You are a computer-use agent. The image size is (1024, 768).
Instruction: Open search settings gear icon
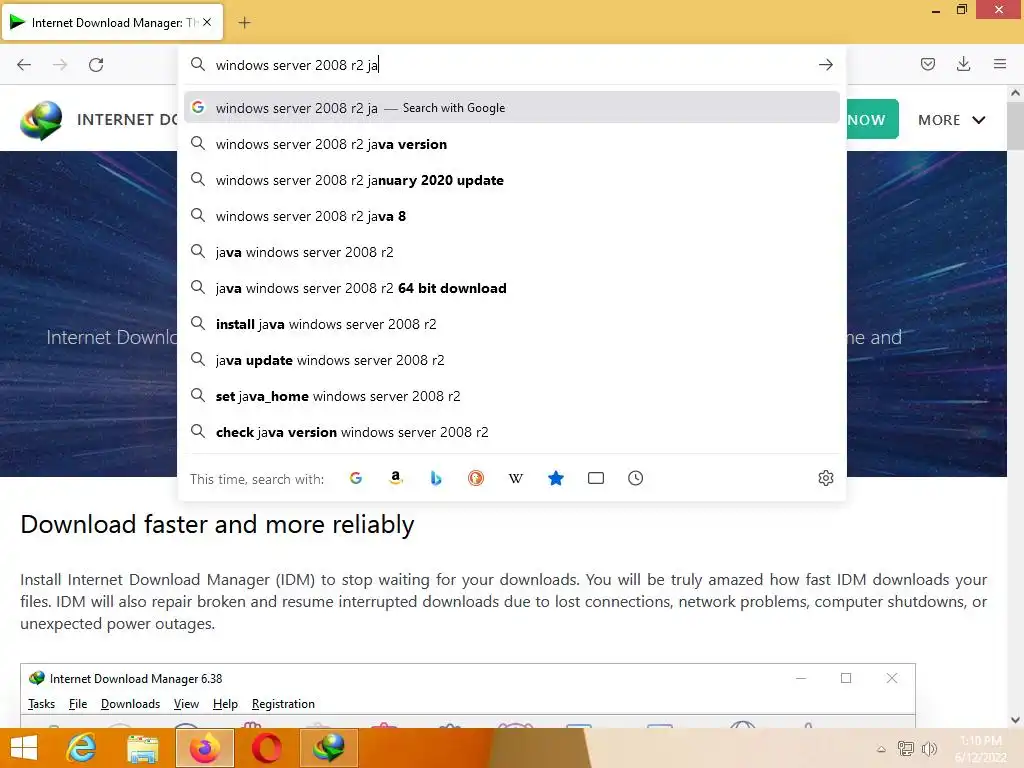[x=825, y=478]
